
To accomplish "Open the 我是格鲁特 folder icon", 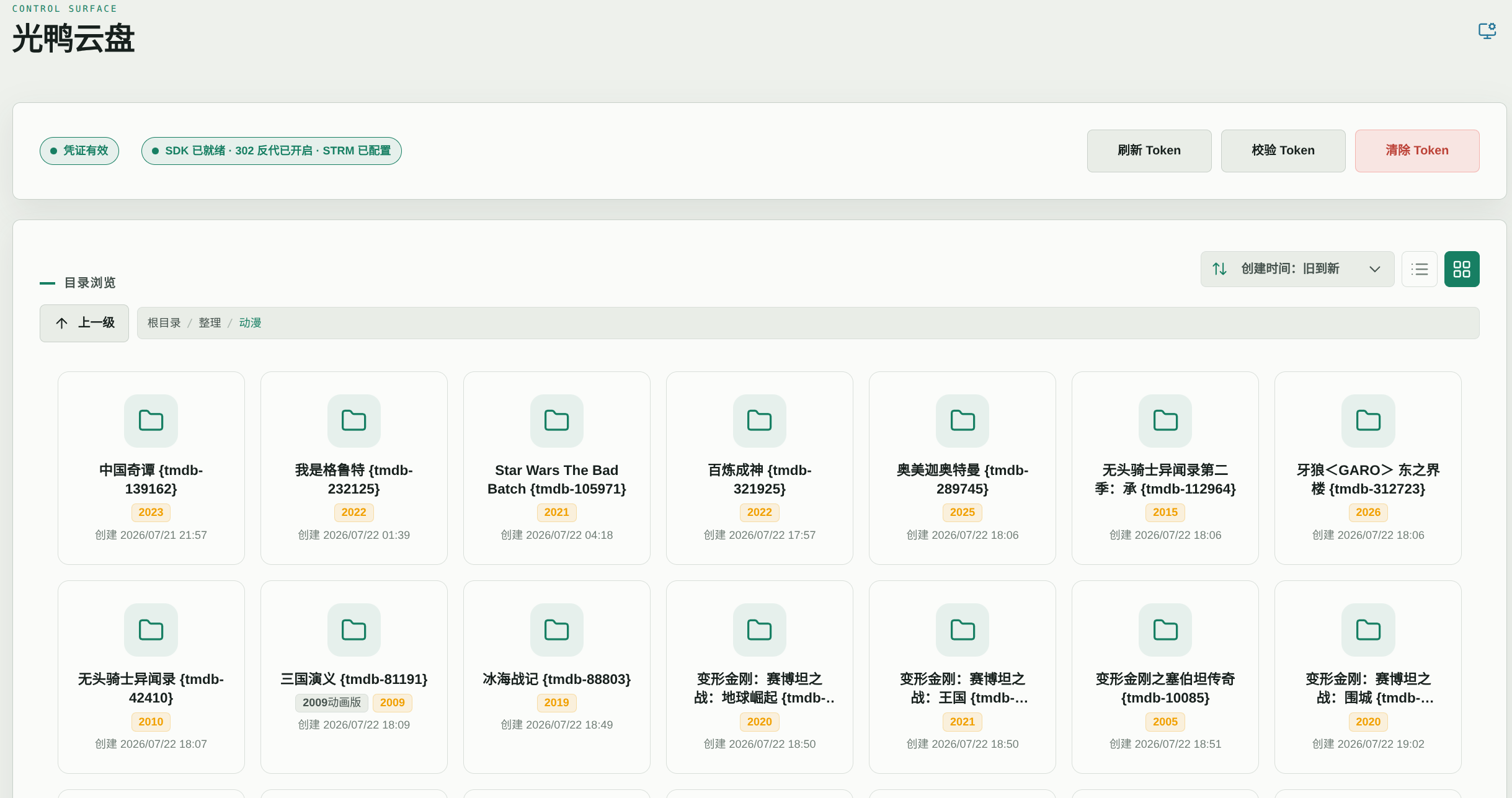I will click(354, 421).
